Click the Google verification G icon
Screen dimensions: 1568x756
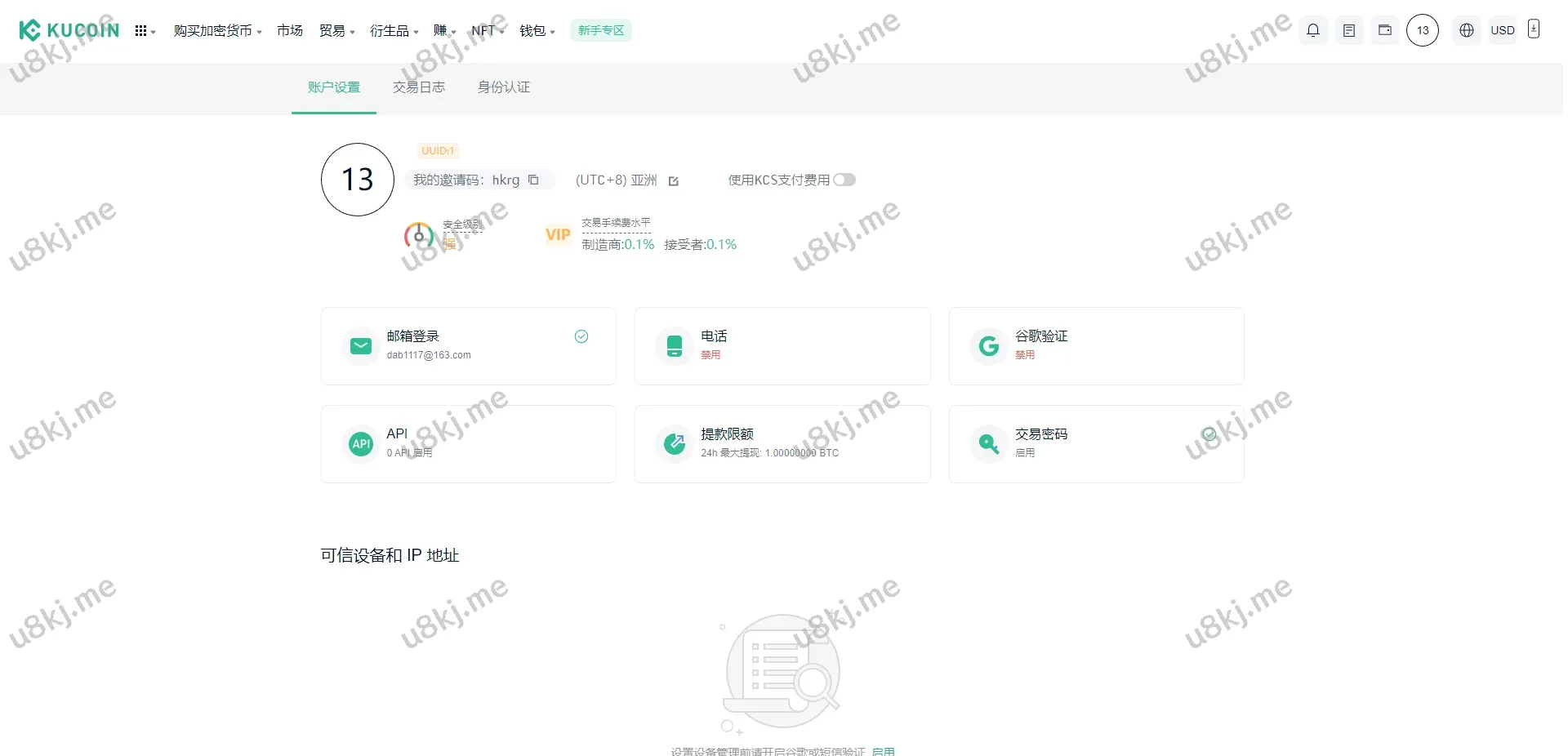988,346
